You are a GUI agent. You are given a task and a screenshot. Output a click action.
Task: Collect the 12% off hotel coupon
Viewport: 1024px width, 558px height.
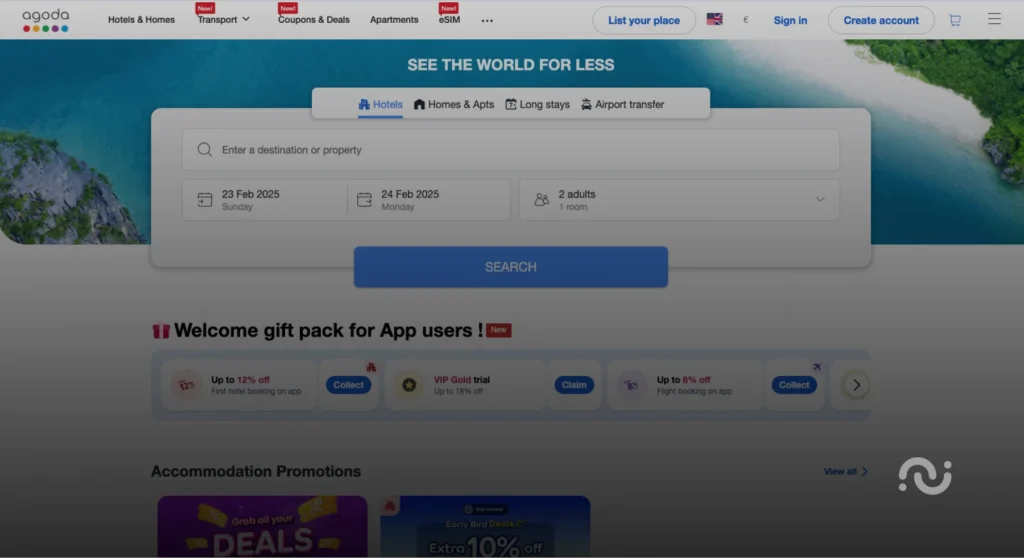tap(348, 385)
